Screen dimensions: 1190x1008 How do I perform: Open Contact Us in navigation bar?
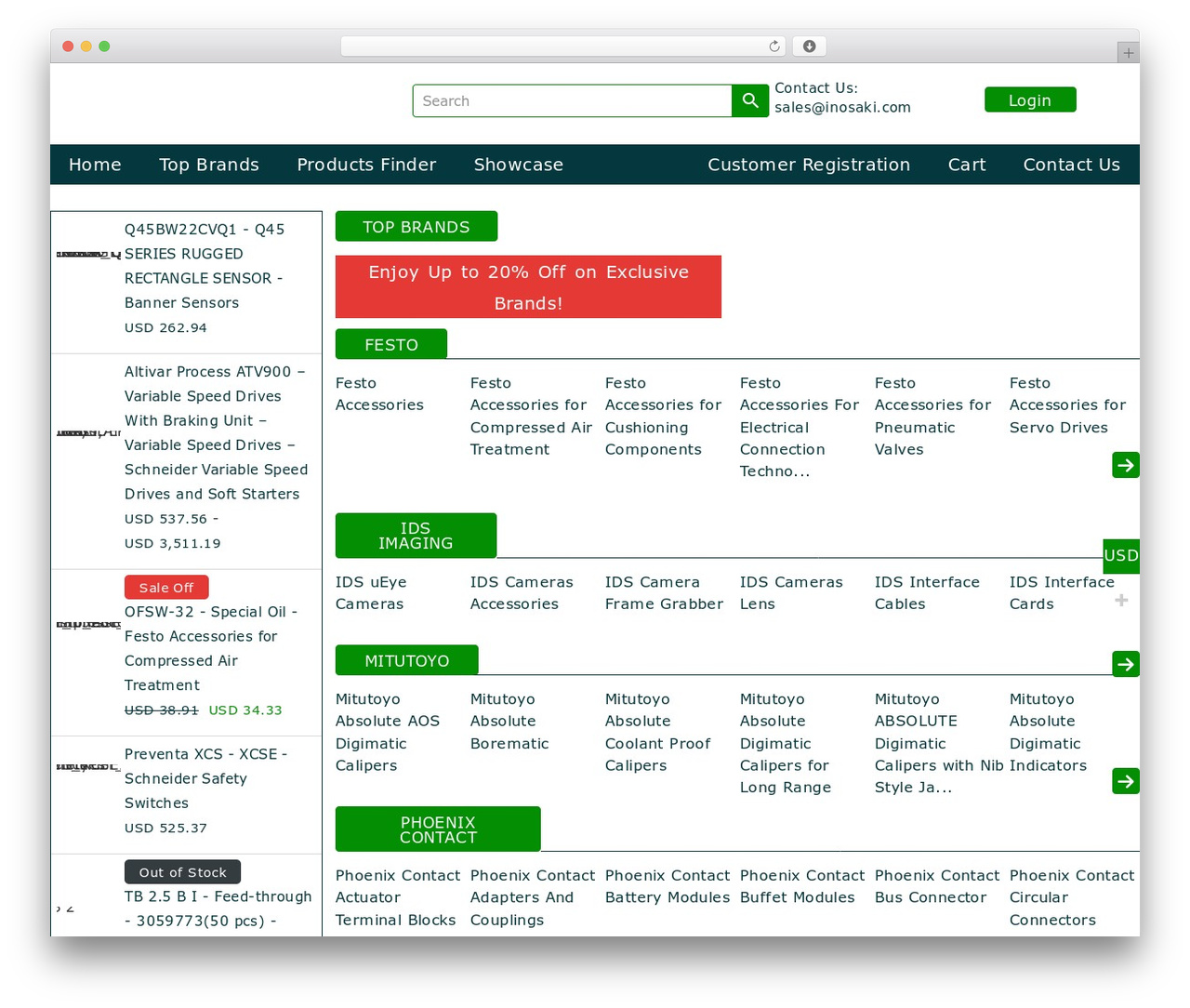point(1072,165)
